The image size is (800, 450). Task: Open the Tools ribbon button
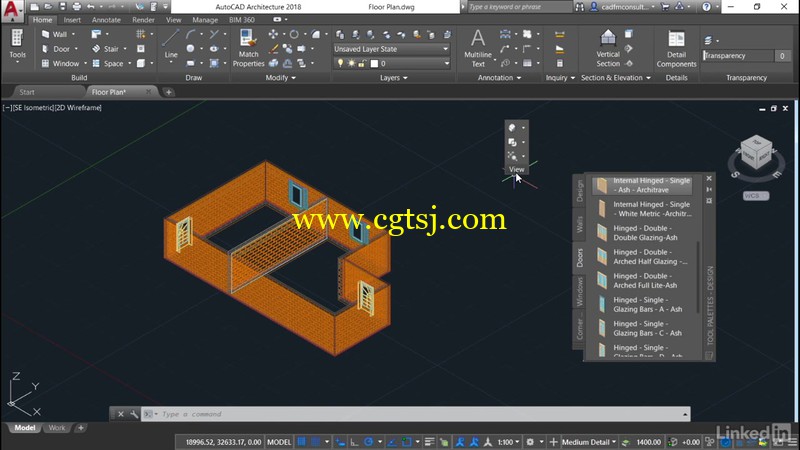click(17, 46)
